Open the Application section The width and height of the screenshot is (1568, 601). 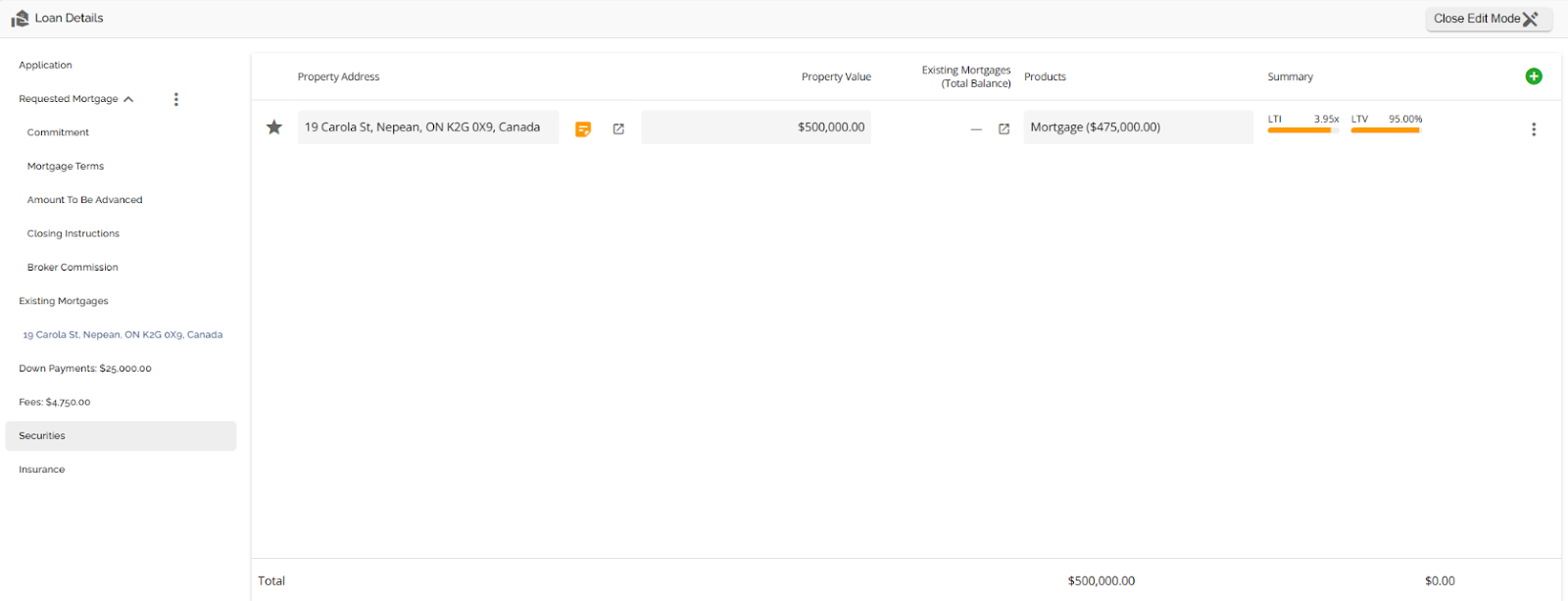coord(45,65)
